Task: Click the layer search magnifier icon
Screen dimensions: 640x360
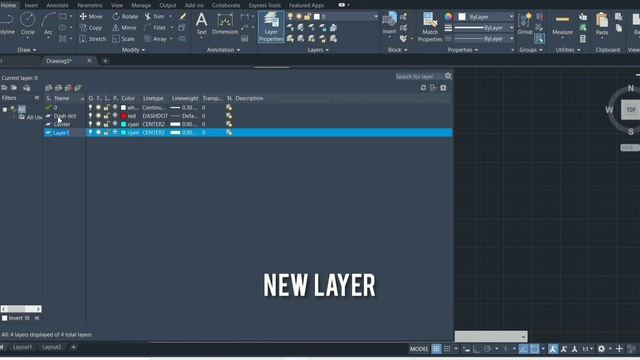Action: click(448, 76)
